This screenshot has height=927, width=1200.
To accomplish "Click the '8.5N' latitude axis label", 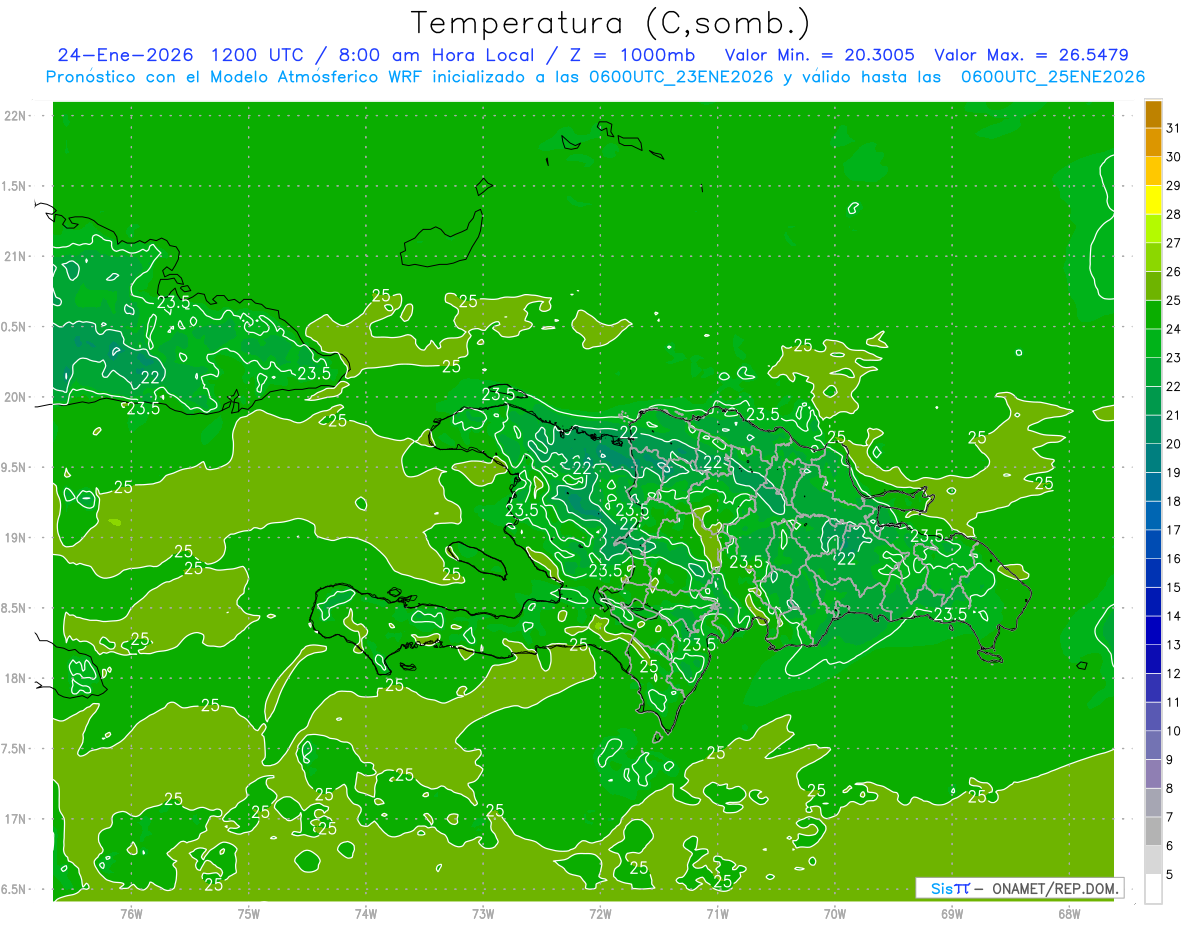I will [x=15, y=608].
